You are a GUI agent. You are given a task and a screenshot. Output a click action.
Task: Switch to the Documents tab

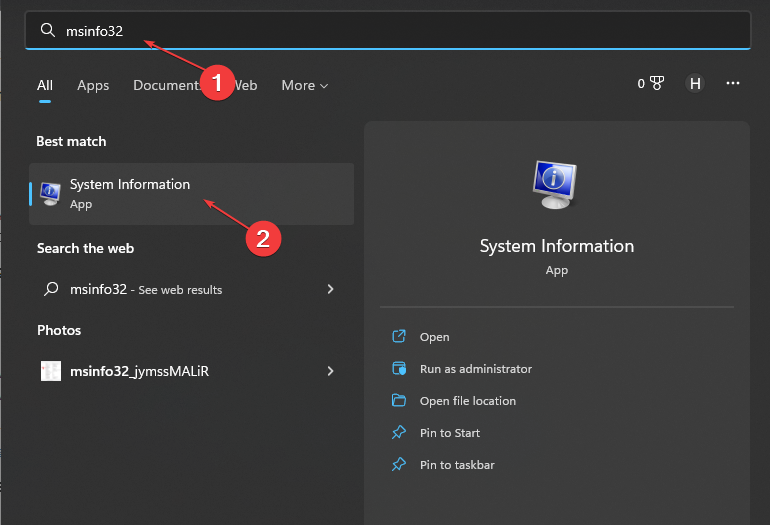166,85
